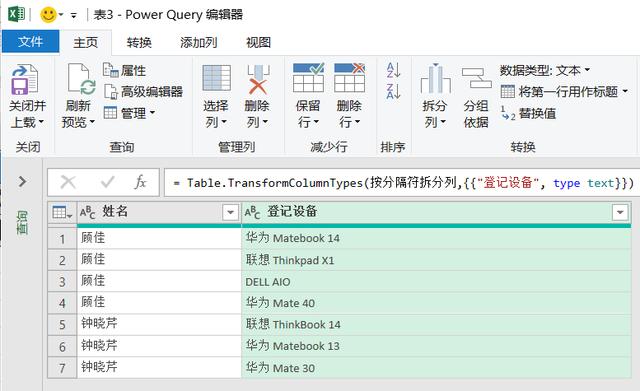
Task: Click cell 华为 Matebook 14
Action: [436, 238]
